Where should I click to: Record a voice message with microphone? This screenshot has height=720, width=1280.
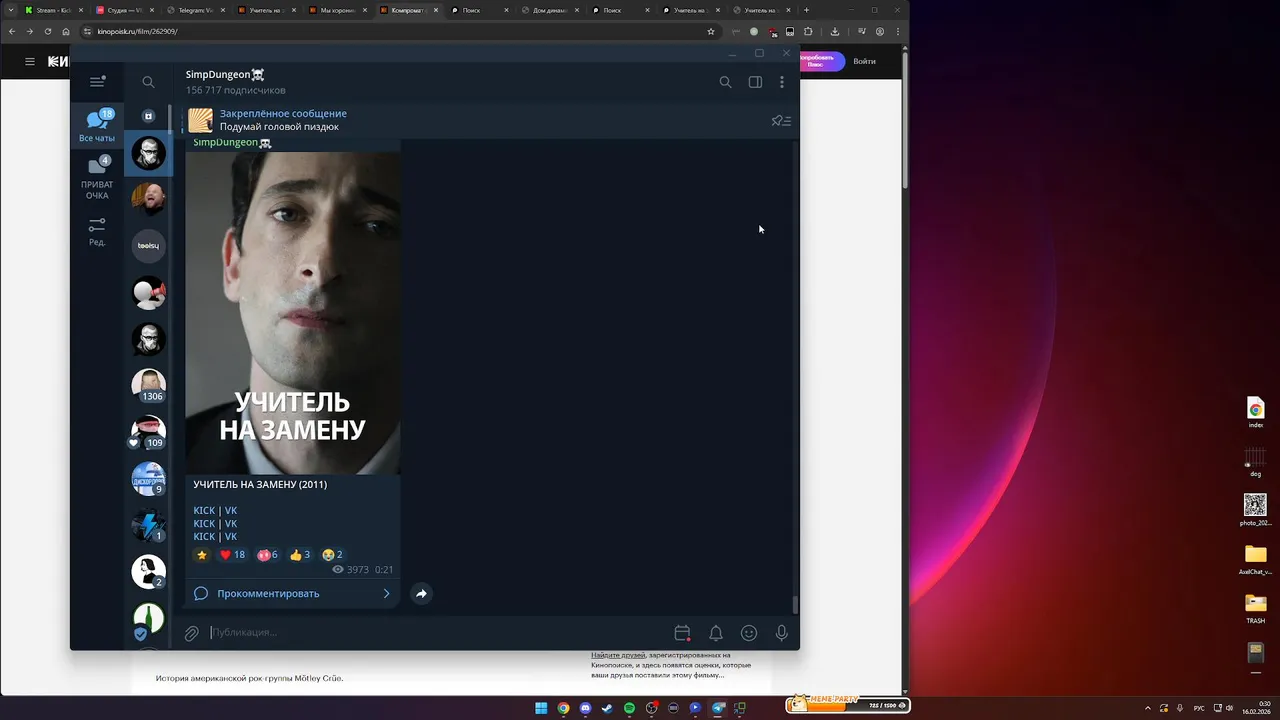click(x=782, y=633)
